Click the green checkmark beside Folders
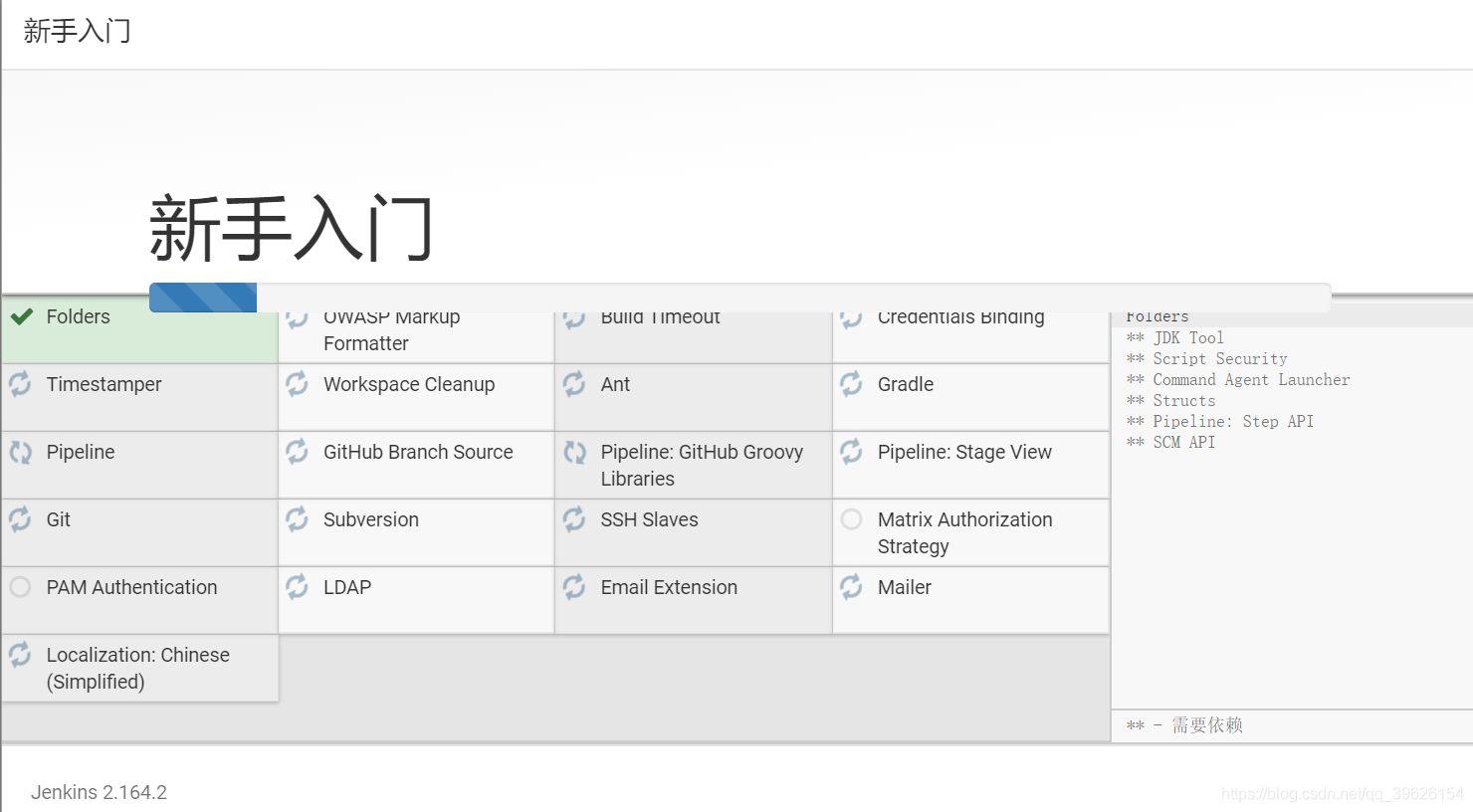Screen dimensions: 1473x812 (x=21, y=316)
